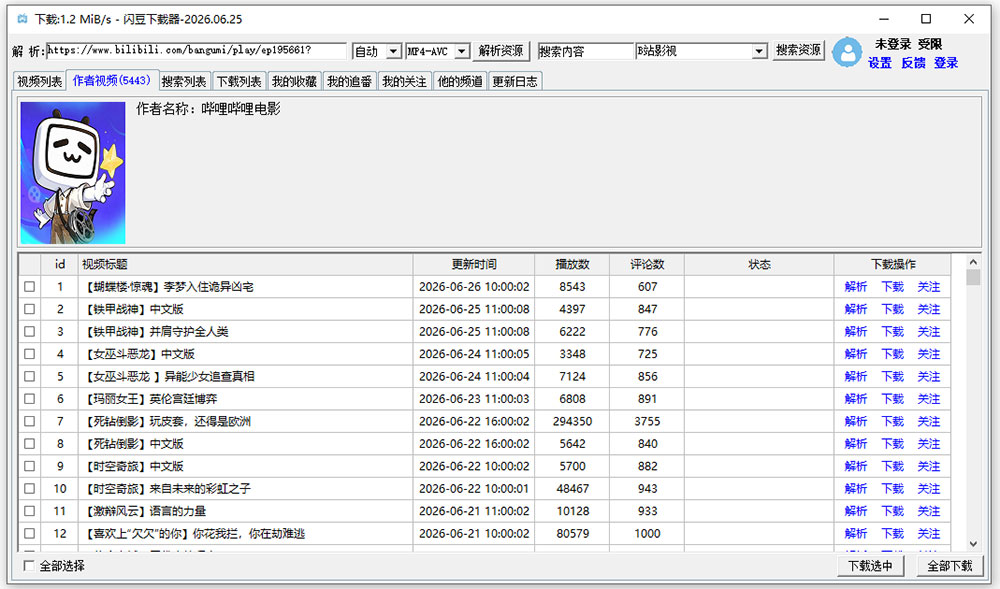Image resolution: width=1000 pixels, height=589 pixels.
Task: Sort by the 评论数 column header
Action: pos(647,265)
